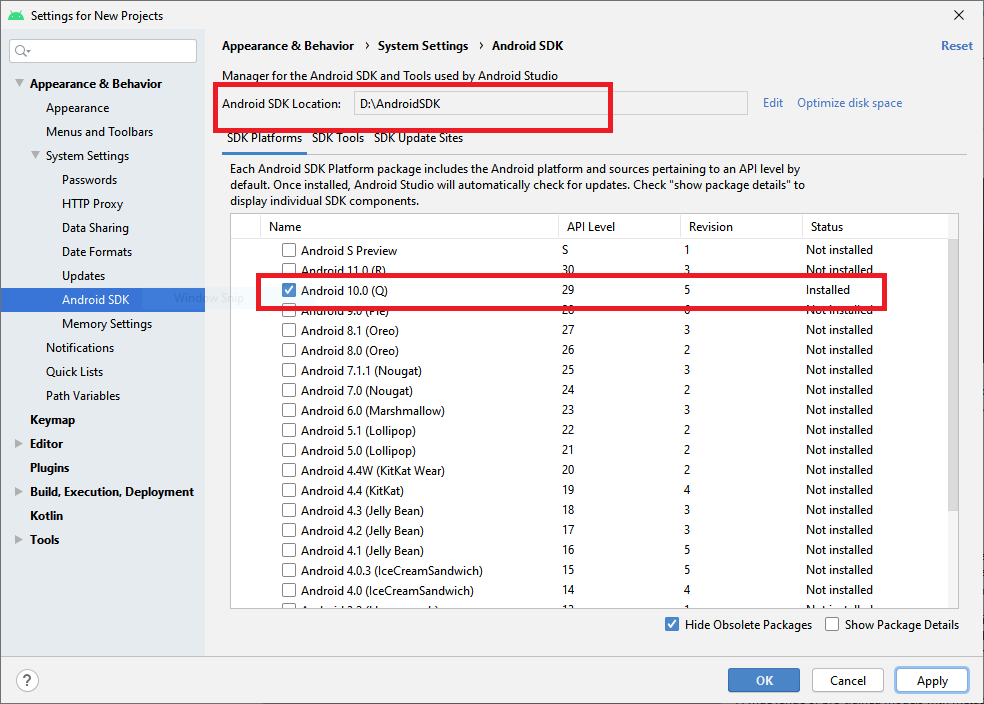984x704 pixels.
Task: Expand the Build, Execution, Deployment node
Action: coord(19,491)
